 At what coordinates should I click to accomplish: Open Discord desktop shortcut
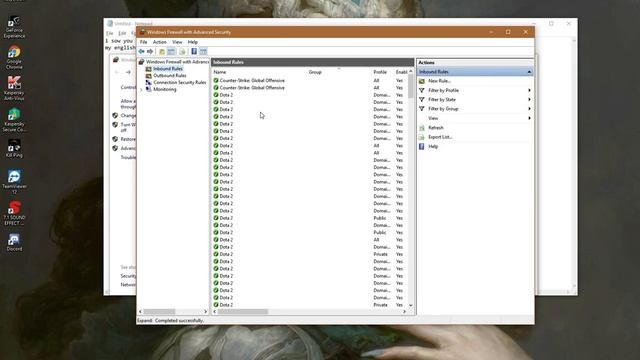(x=14, y=242)
